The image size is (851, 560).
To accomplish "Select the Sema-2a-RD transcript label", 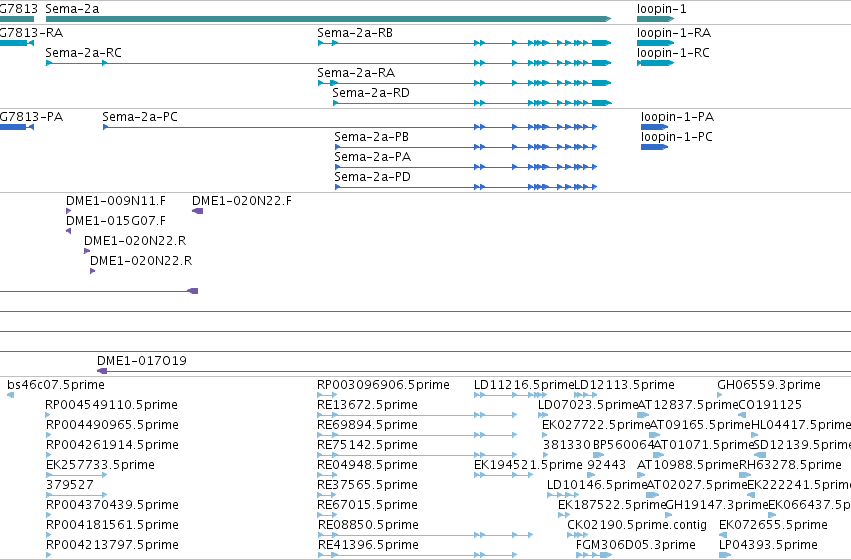I will [371, 93].
